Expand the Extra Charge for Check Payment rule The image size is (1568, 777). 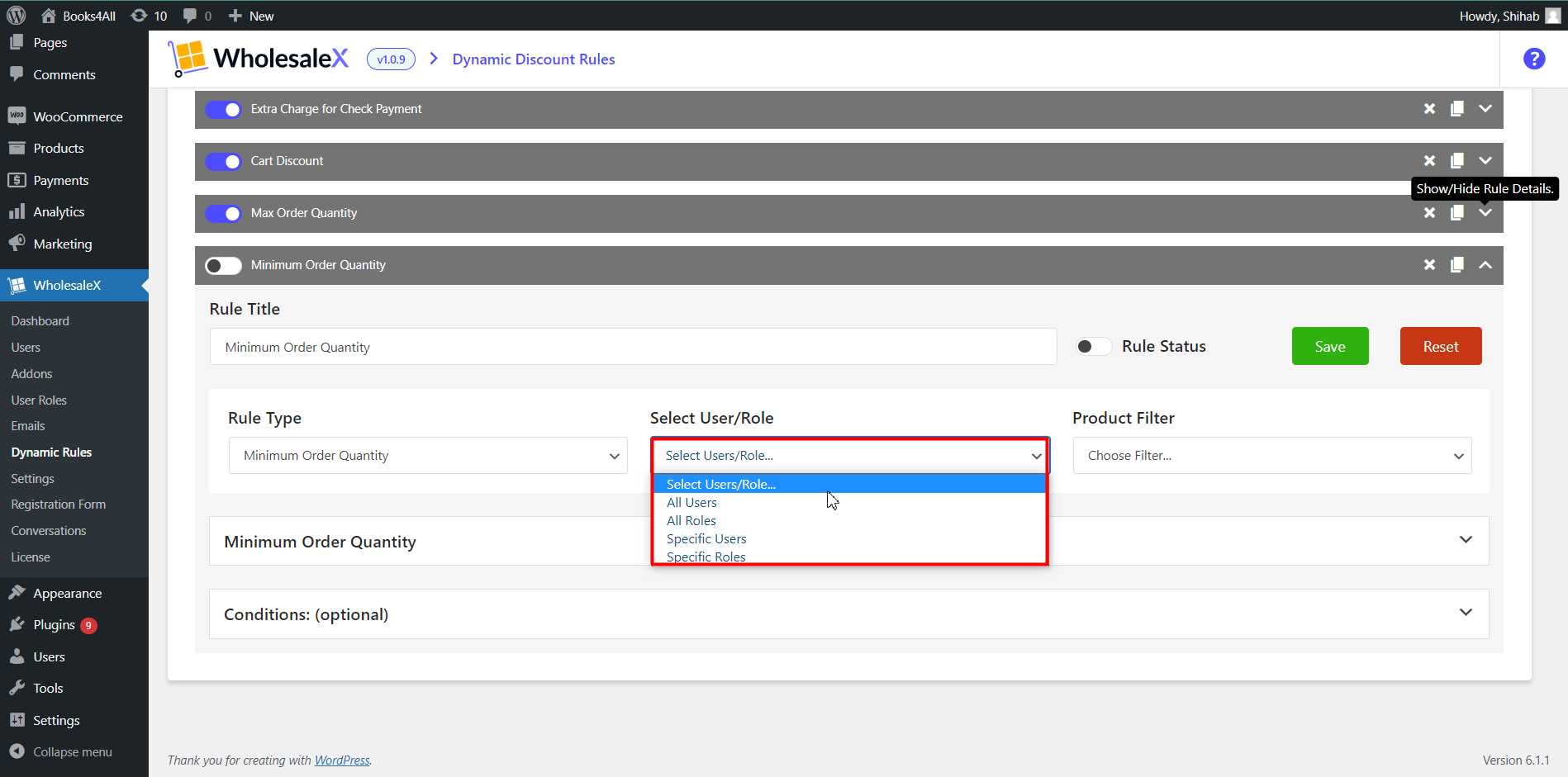point(1485,109)
